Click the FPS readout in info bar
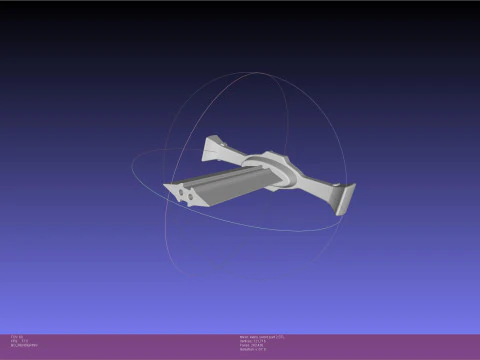 [19, 341]
